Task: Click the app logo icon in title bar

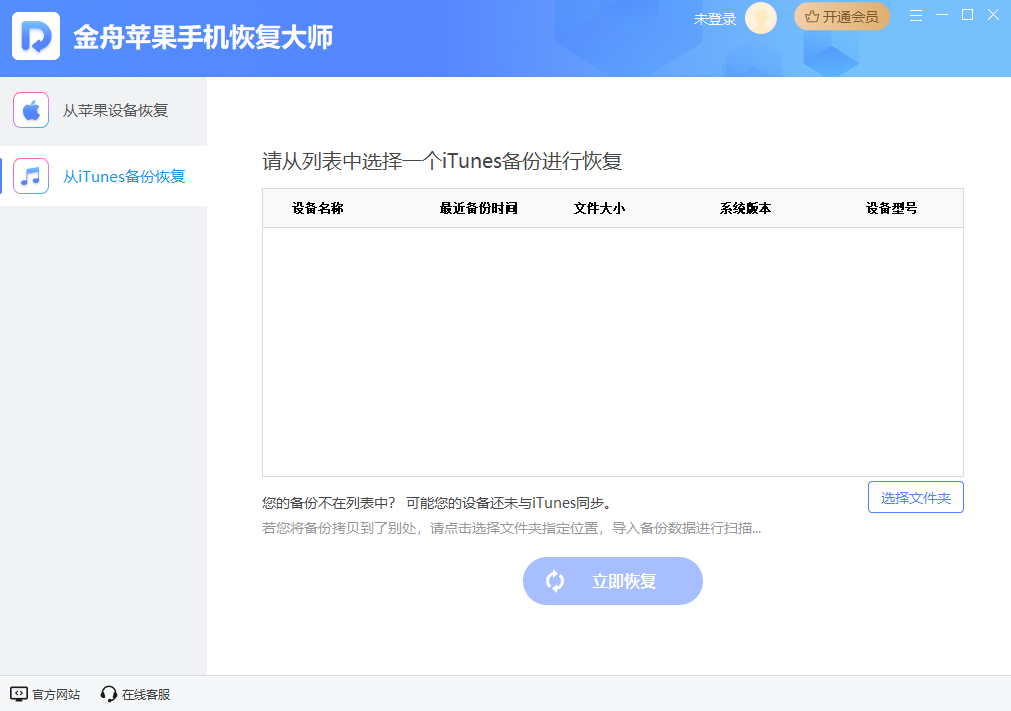Action: click(x=36, y=36)
